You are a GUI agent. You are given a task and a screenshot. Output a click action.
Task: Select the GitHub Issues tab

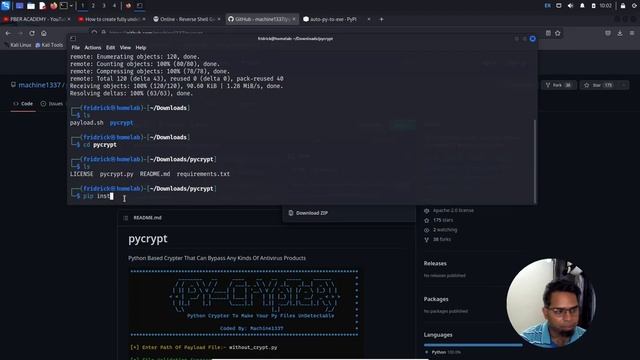52,104
